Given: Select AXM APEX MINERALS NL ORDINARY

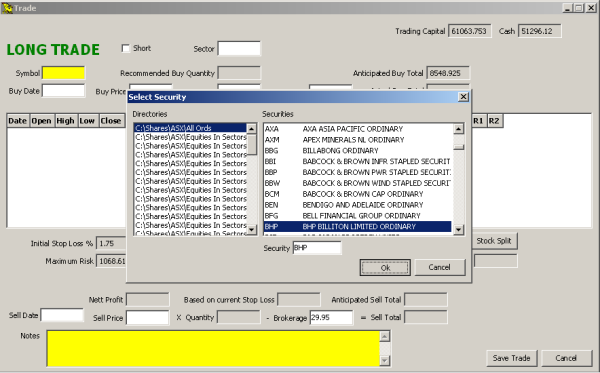Looking at the screenshot, I should (357, 140).
